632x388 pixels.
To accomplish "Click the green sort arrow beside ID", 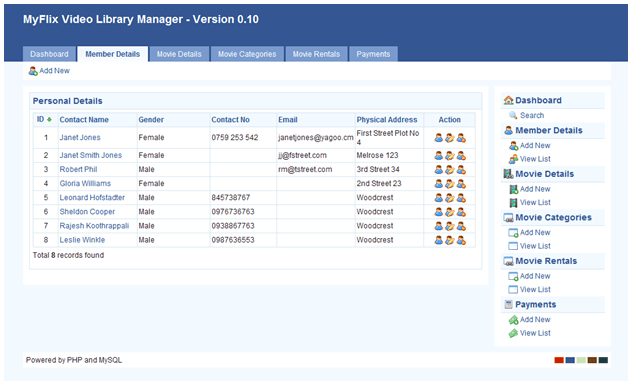I will click(49, 120).
